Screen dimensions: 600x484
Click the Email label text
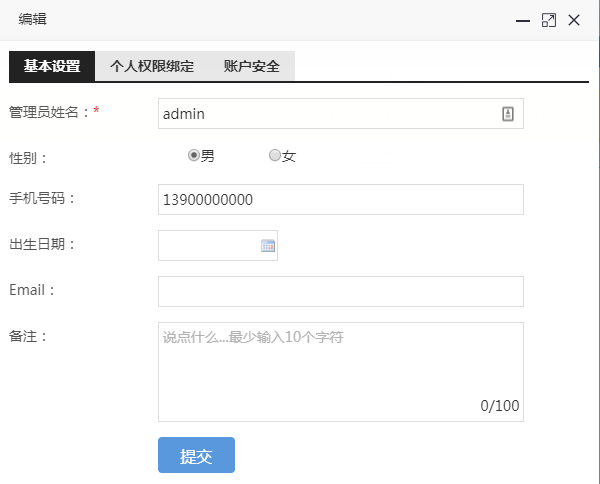pyautogui.click(x=32, y=290)
